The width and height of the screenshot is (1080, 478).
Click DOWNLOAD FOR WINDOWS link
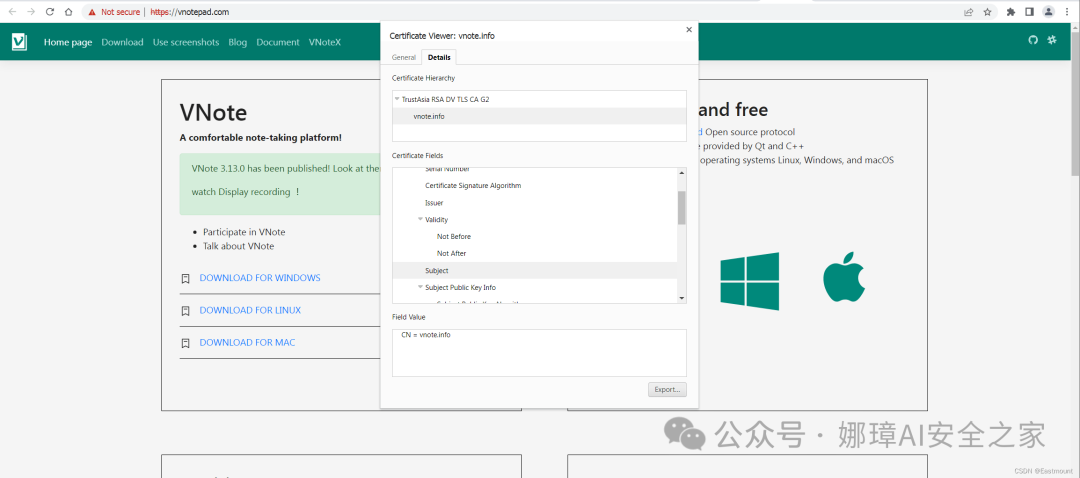click(260, 278)
